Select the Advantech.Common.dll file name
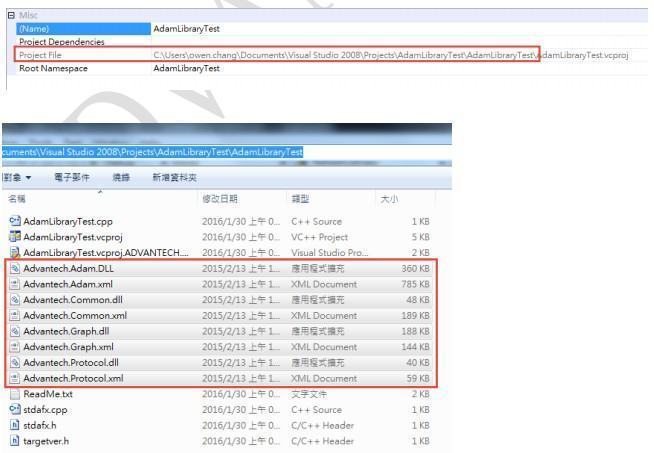This screenshot has width=654, height=453. [73, 300]
